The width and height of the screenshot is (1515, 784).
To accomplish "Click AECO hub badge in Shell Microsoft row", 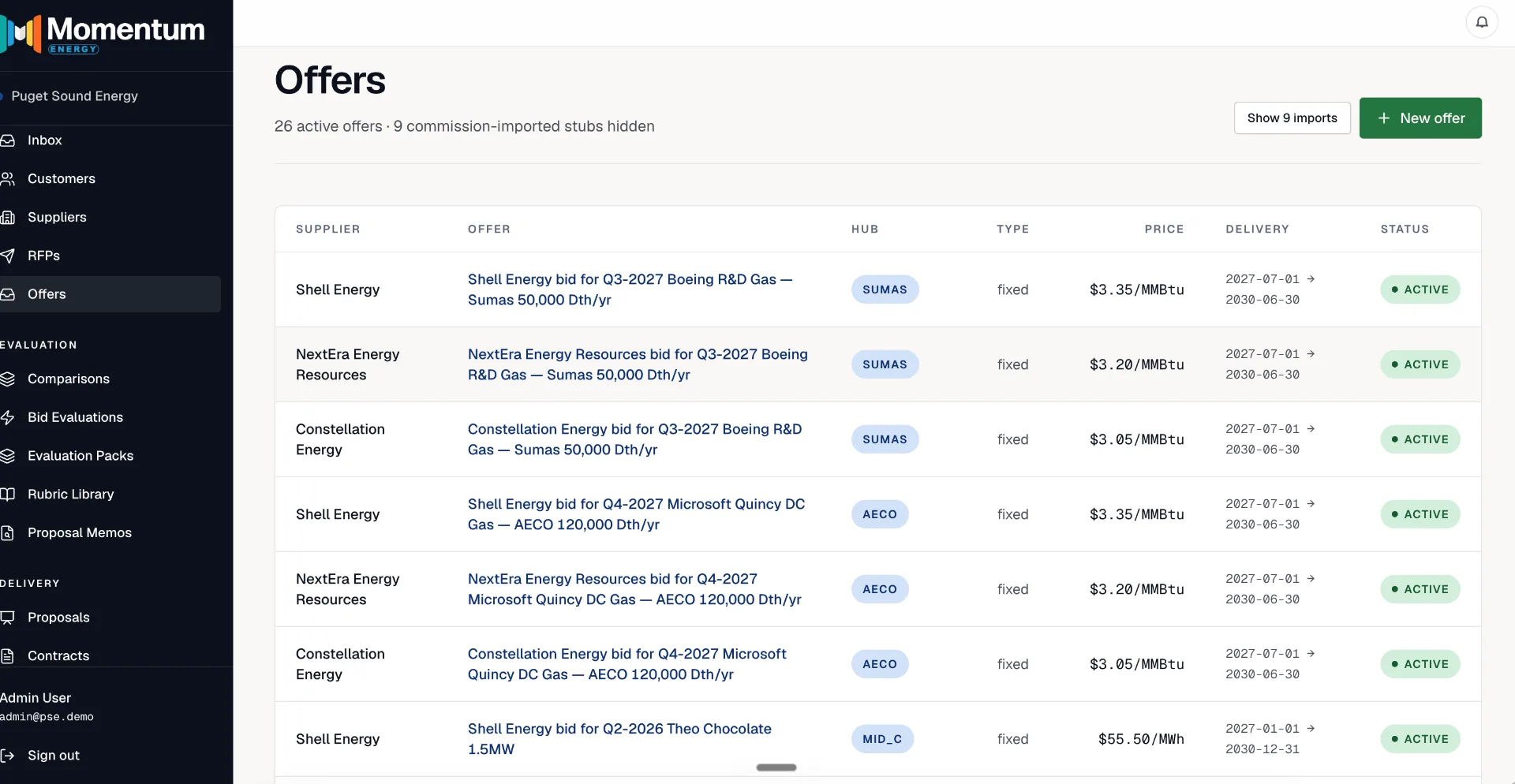I will (880, 514).
